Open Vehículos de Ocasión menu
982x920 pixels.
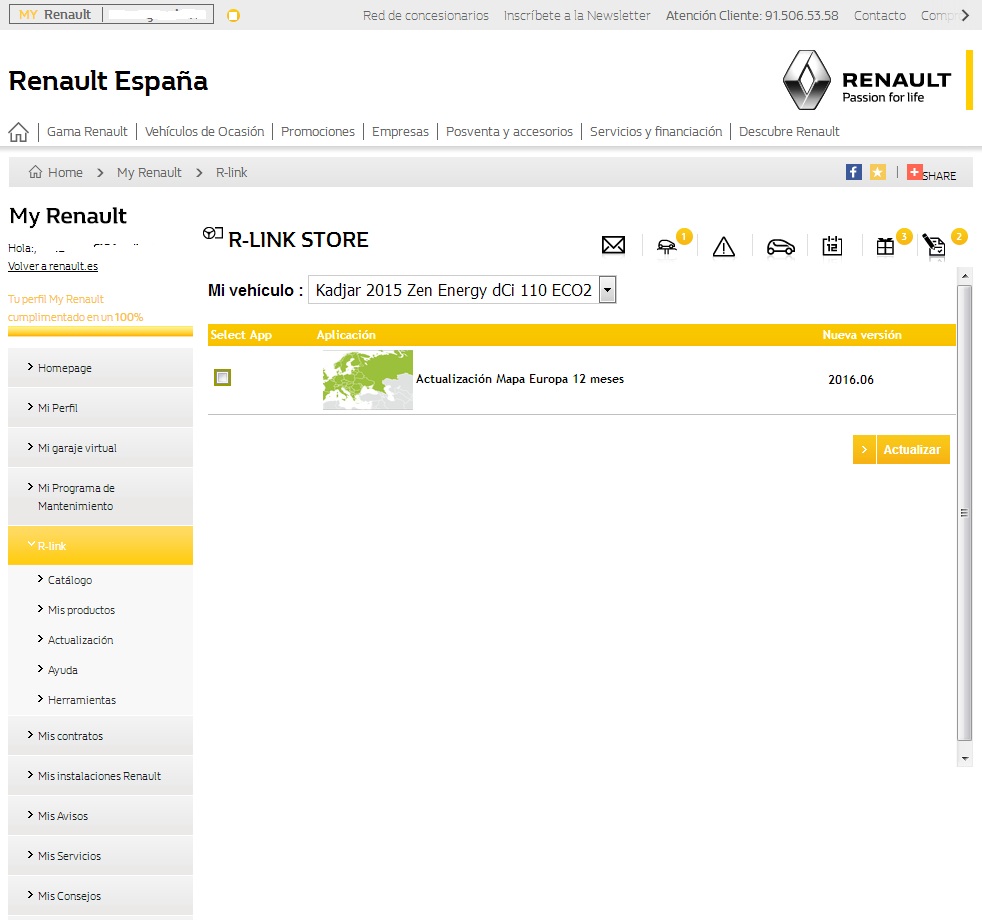(204, 132)
